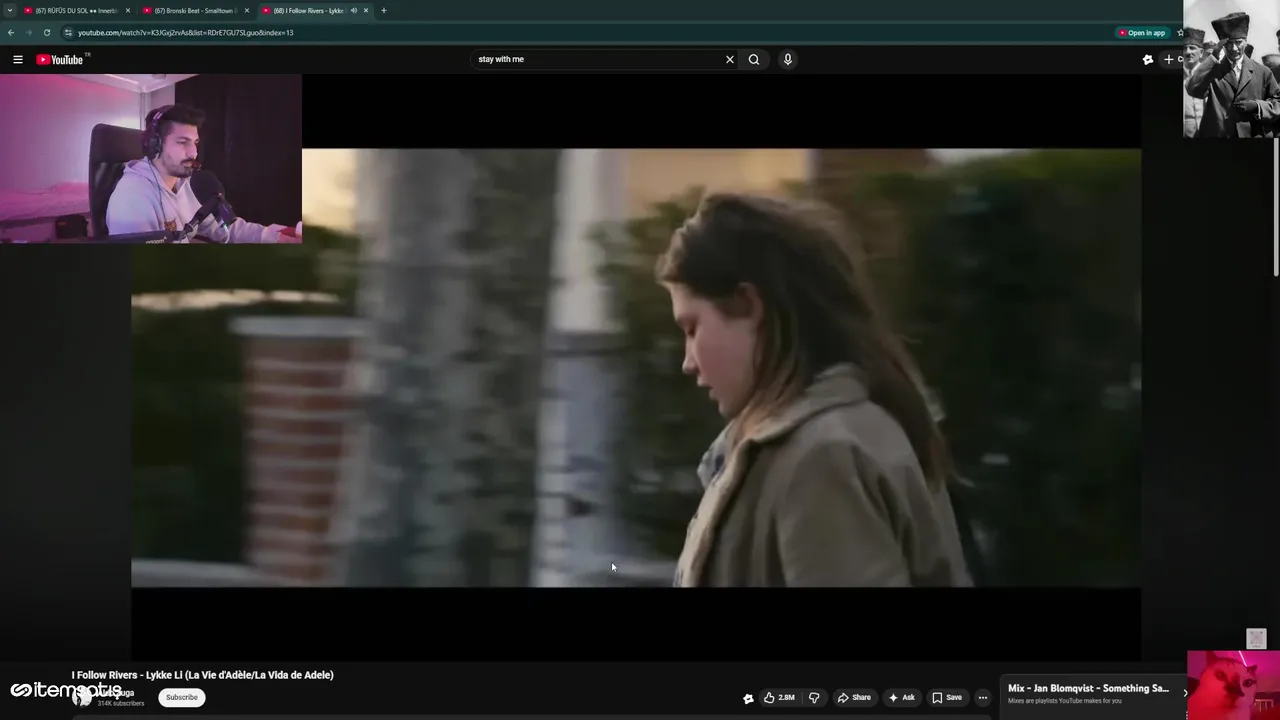Click video title 'I Follow Rivers - Lykke Li'
This screenshot has height=720, width=1280.
[202, 675]
